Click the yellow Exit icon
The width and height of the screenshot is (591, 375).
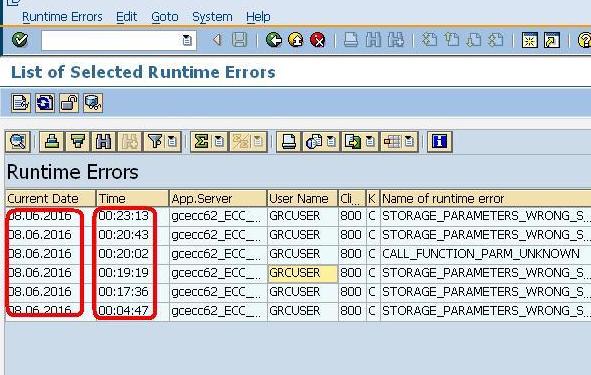click(x=296, y=40)
